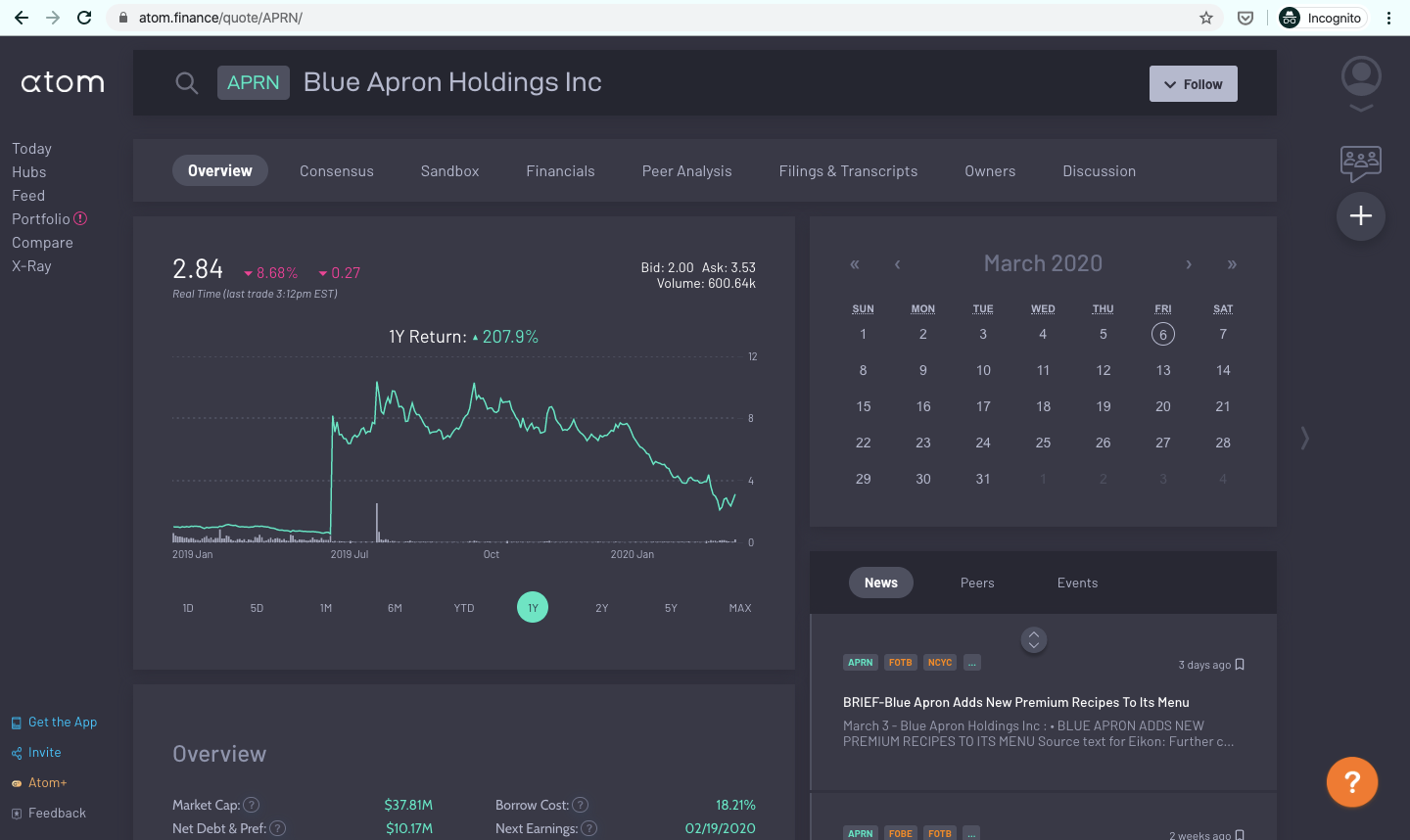Expand more tickers on second news item
Image resolution: width=1410 pixels, height=840 pixels.
[x=971, y=834]
